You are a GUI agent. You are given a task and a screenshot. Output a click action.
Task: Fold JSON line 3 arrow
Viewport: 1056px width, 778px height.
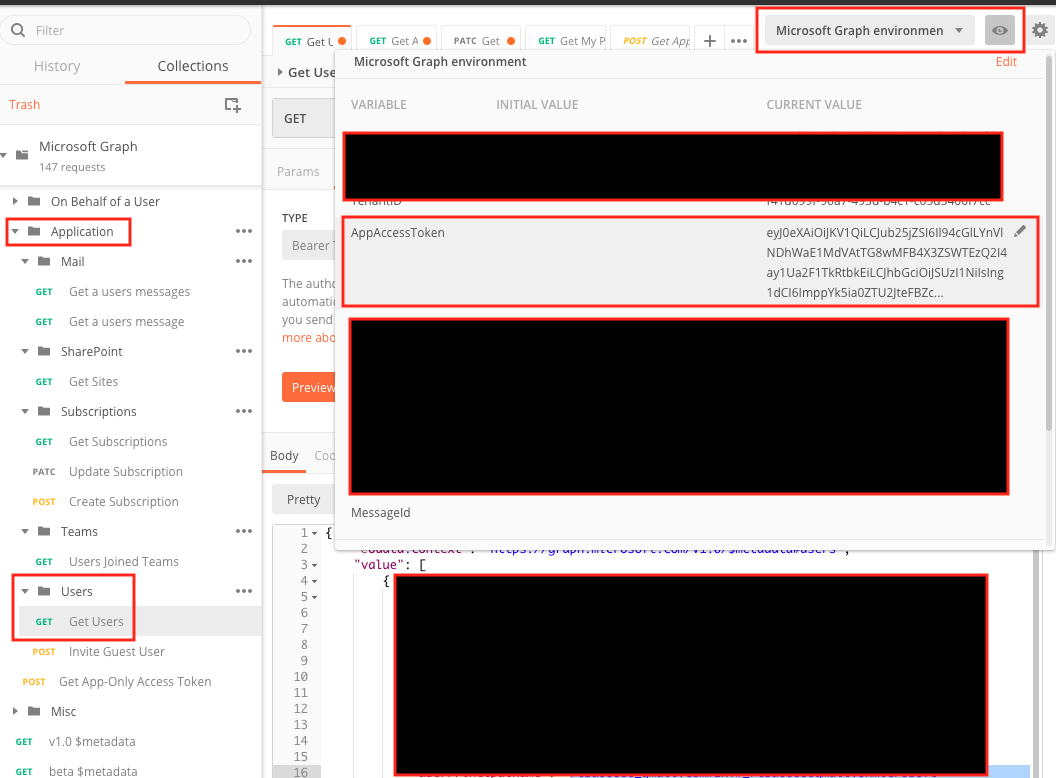click(x=315, y=565)
